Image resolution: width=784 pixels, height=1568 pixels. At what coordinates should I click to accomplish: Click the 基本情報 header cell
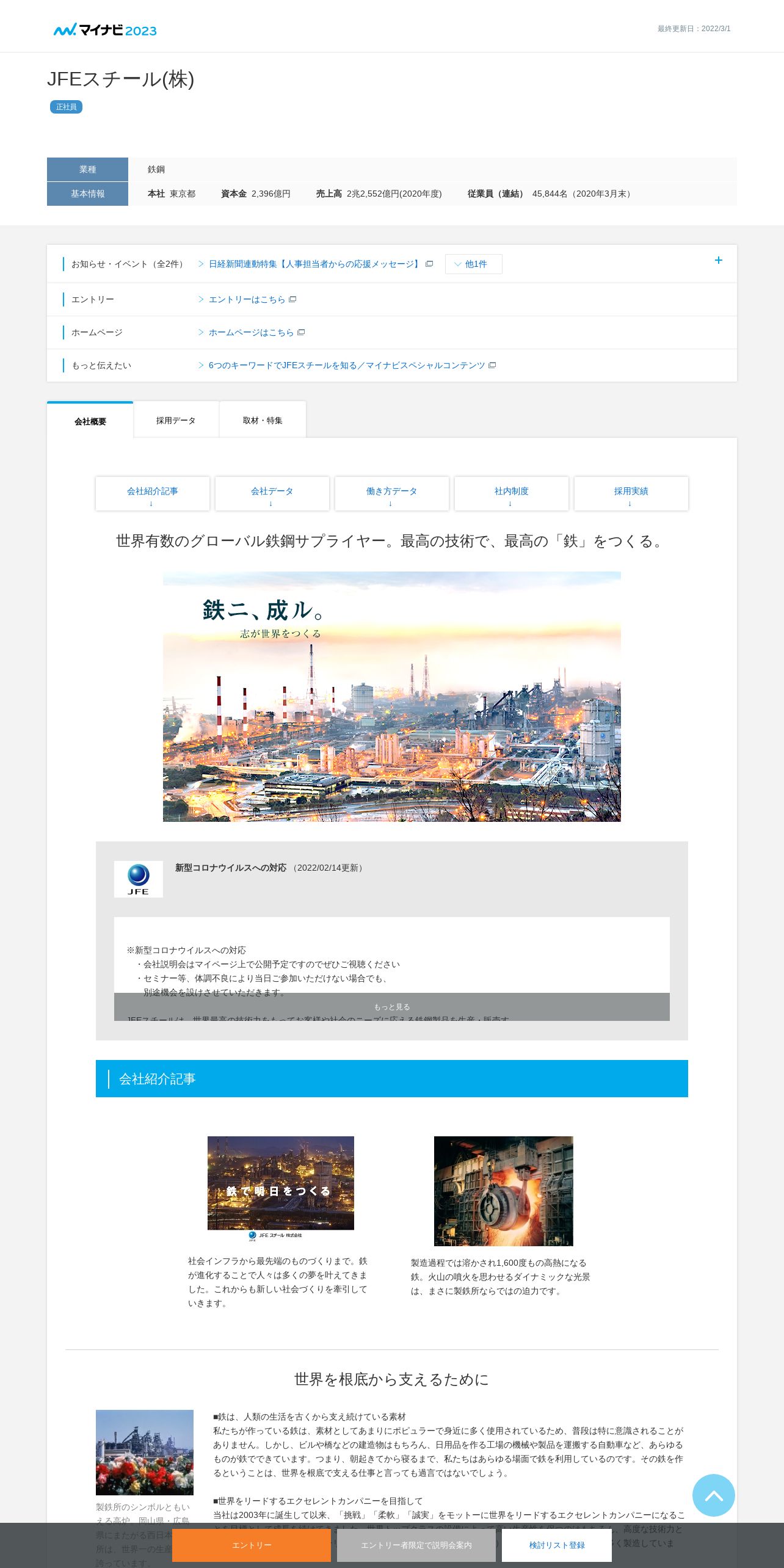(x=87, y=194)
